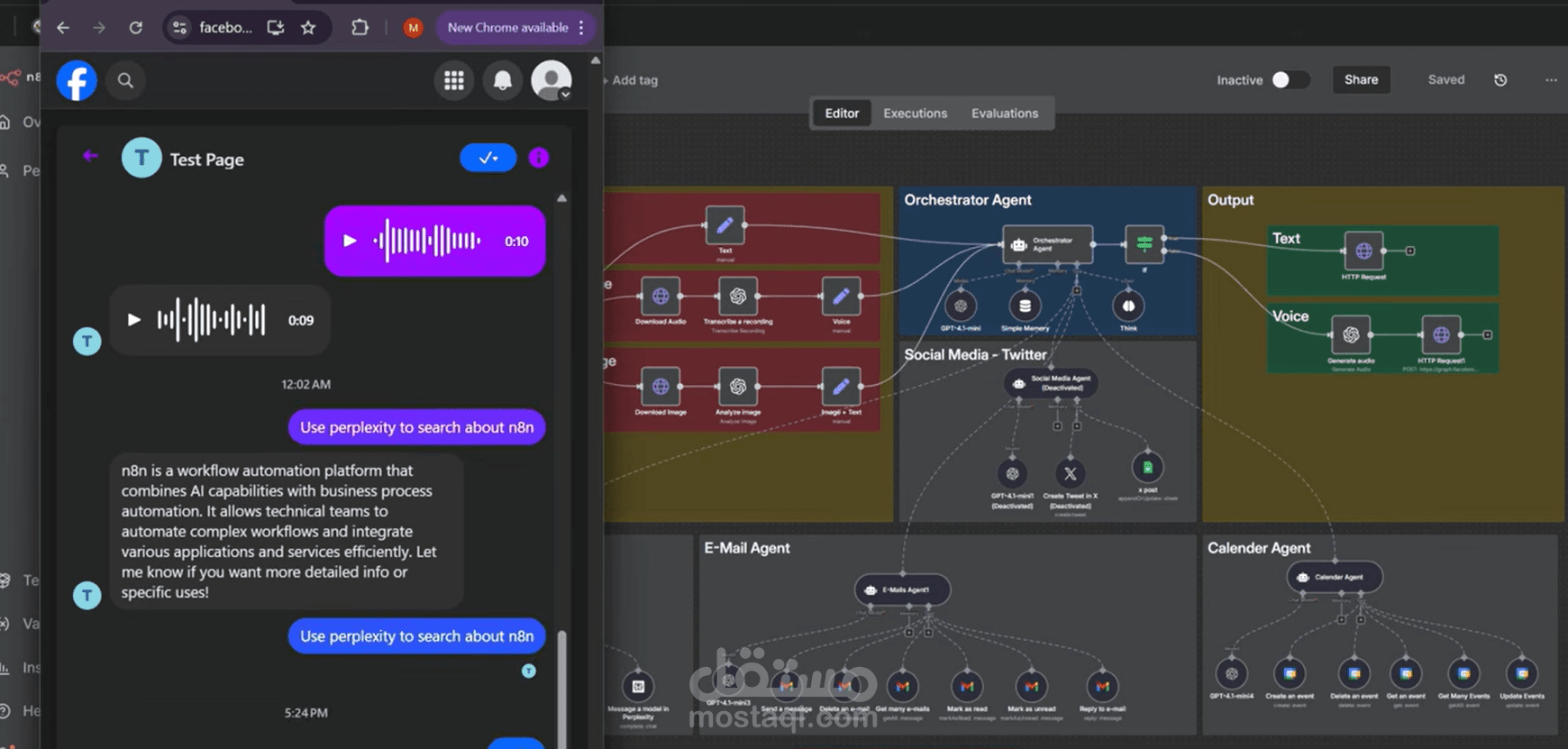The image size is (1568, 749).
Task: Select the Voice edit node
Action: [841, 296]
